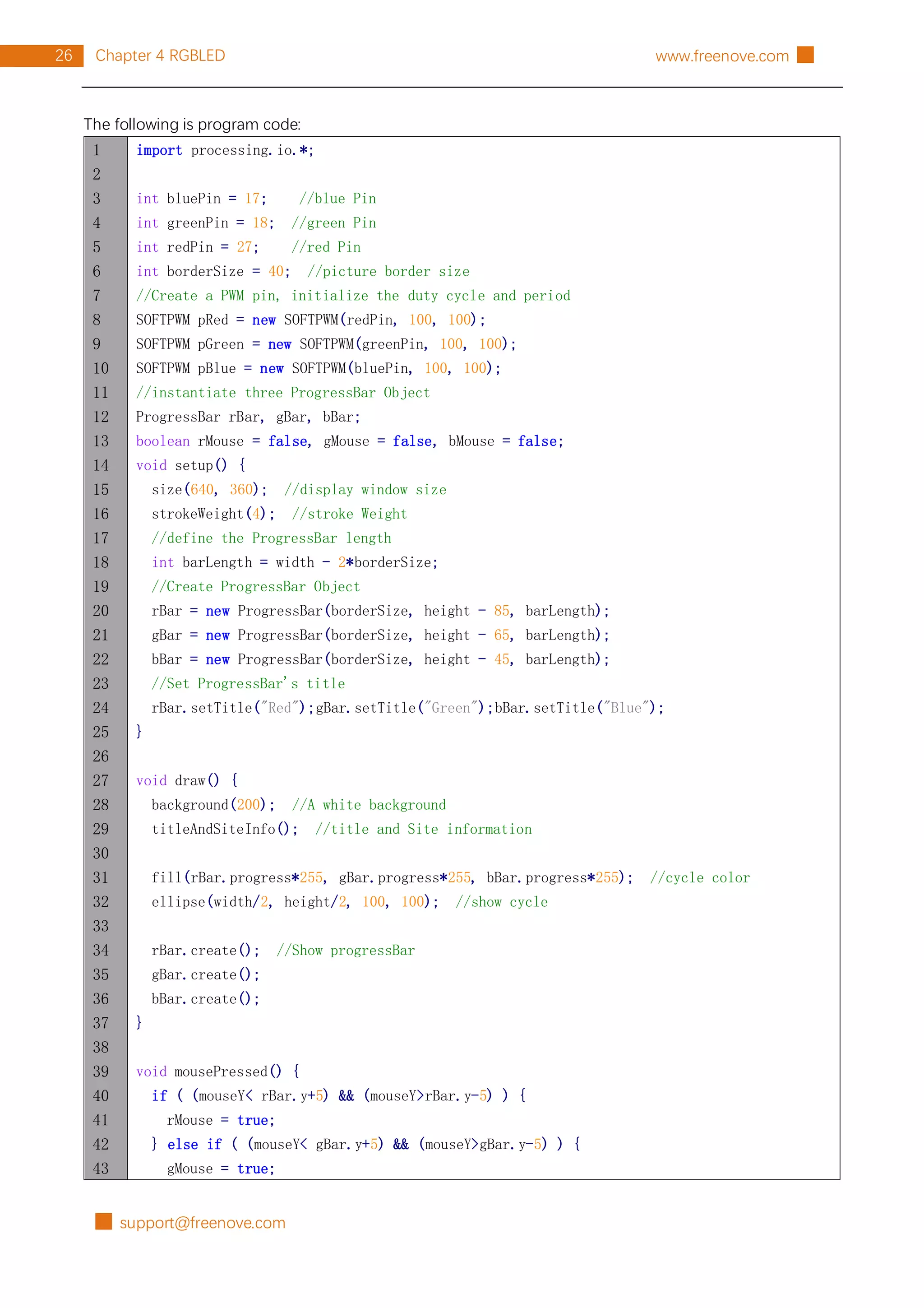Select comment '//picture border size'
Viewport: 924px width, 1308px height.
point(388,271)
